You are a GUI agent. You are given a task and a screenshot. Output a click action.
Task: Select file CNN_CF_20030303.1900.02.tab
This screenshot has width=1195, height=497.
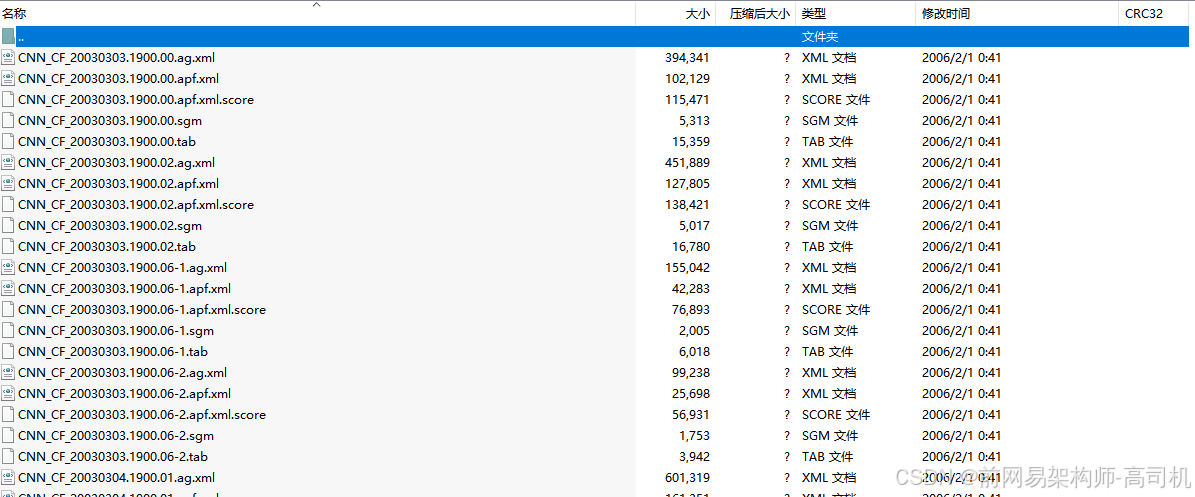(108, 247)
